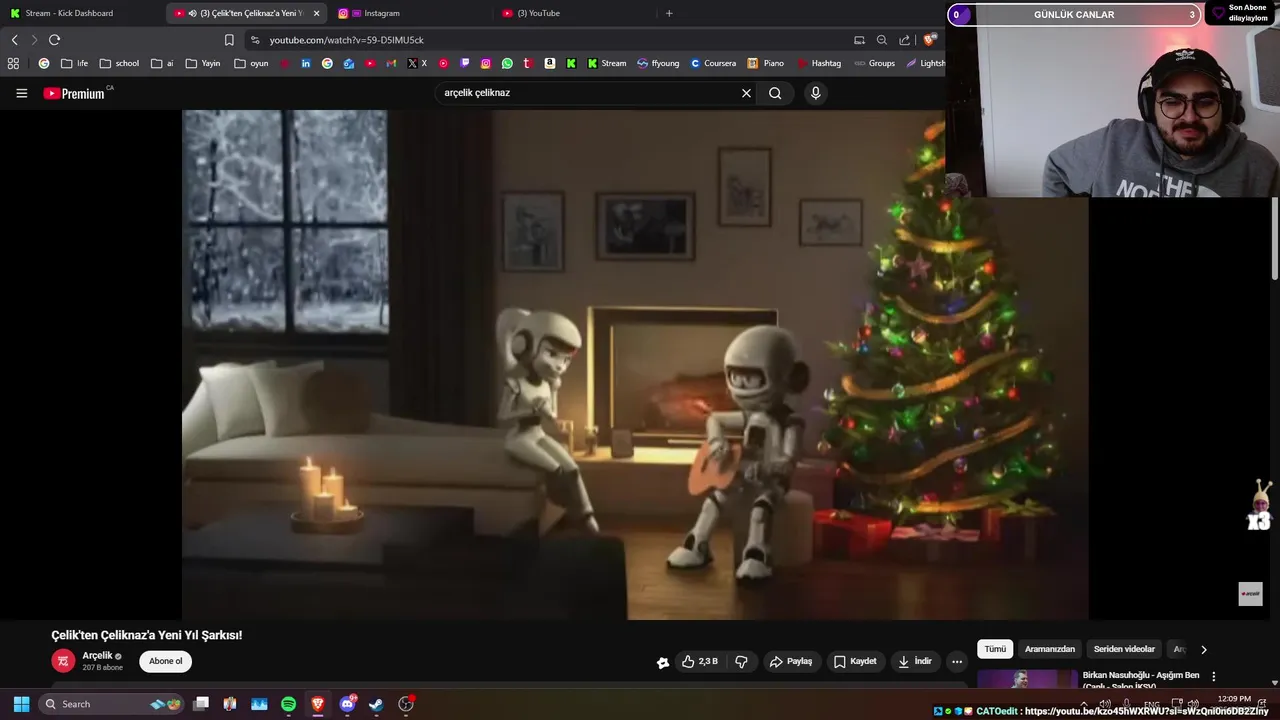This screenshot has height=720, width=1280.
Task: Select the youtube.com URL in the address bar
Action: click(x=346, y=40)
